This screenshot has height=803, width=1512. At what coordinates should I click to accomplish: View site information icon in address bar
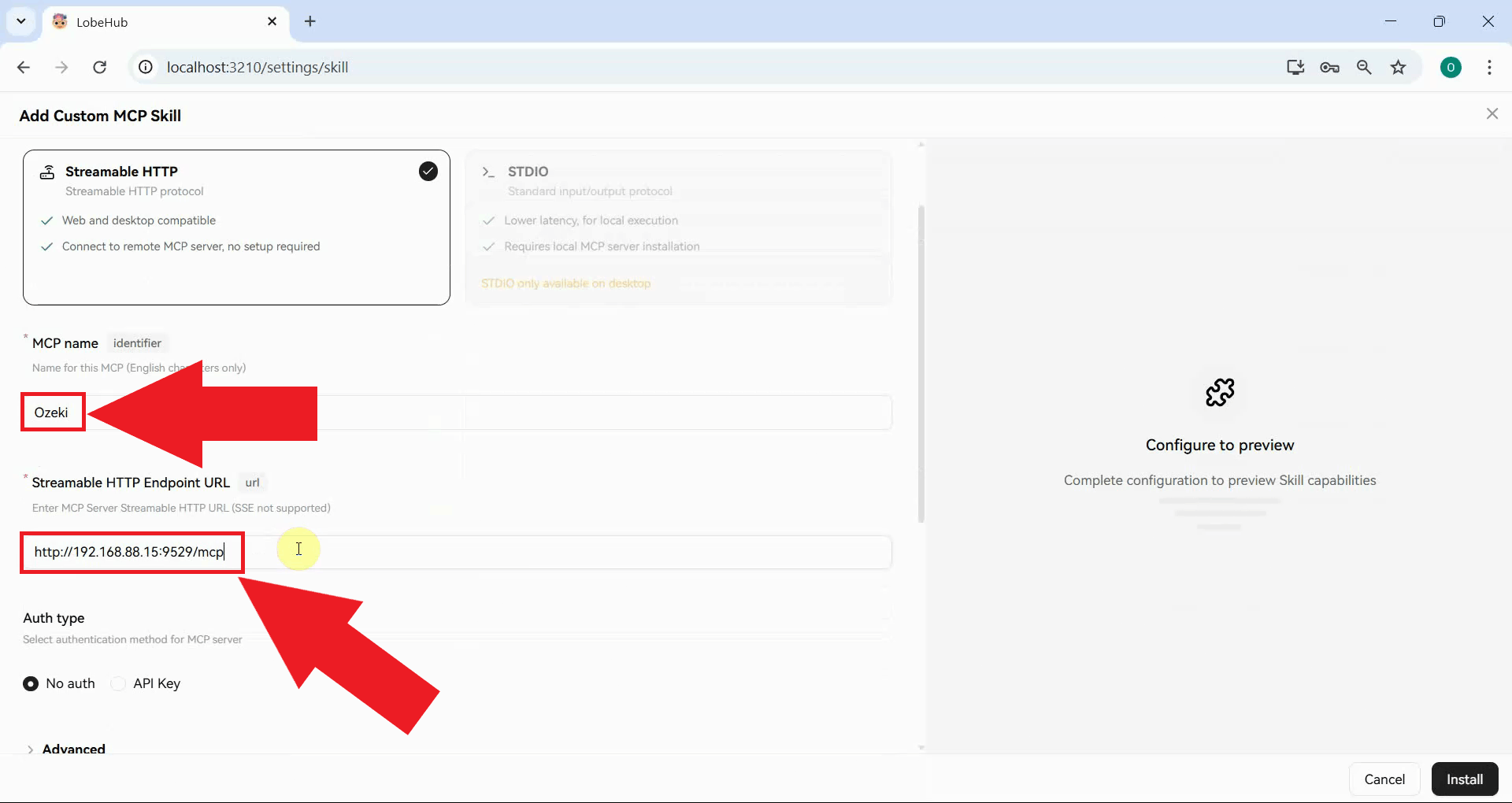[146, 68]
